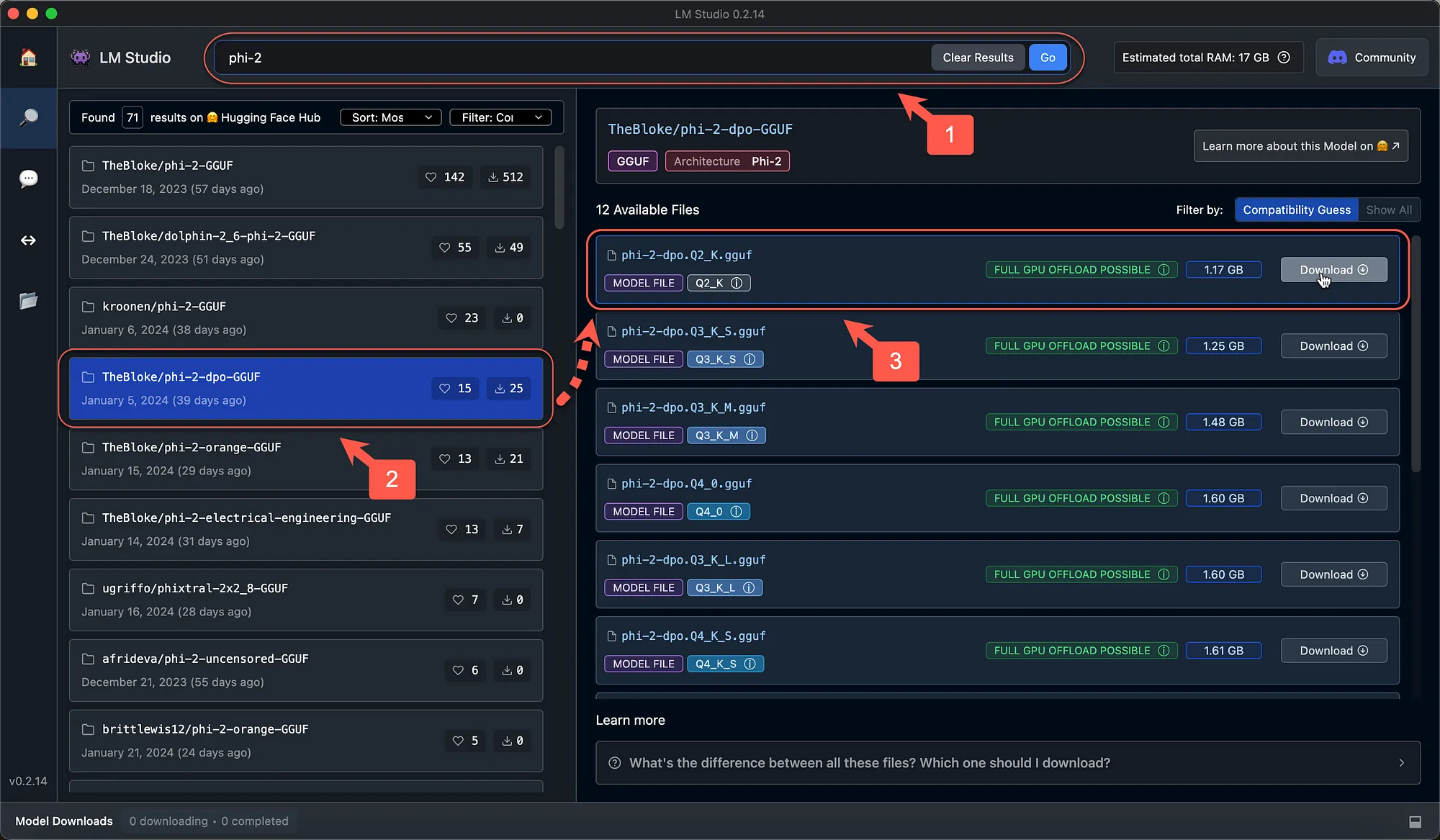Open the Sort dropdown
1440x840 pixels.
[391, 117]
